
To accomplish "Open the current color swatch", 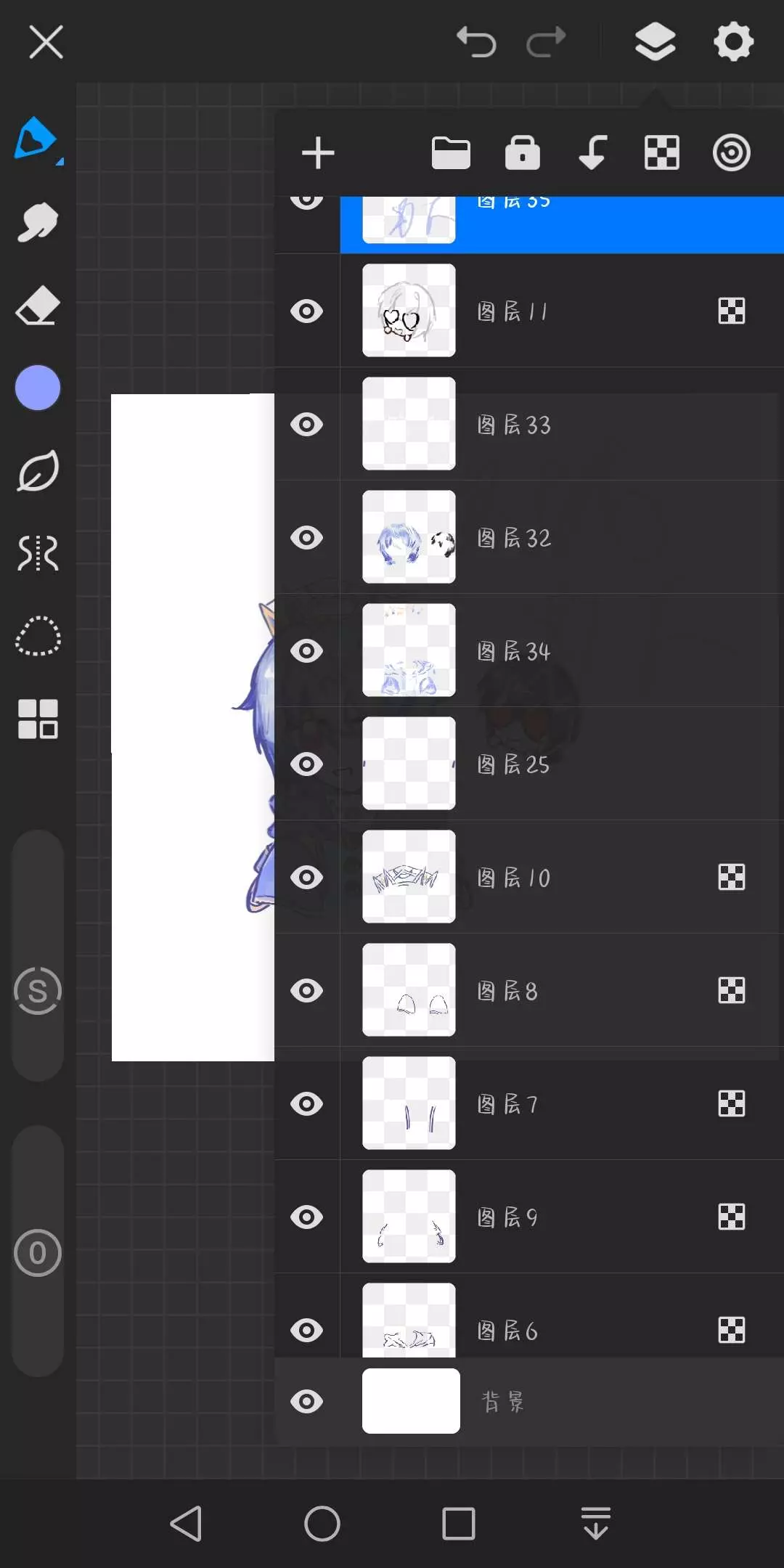I will (38, 388).
